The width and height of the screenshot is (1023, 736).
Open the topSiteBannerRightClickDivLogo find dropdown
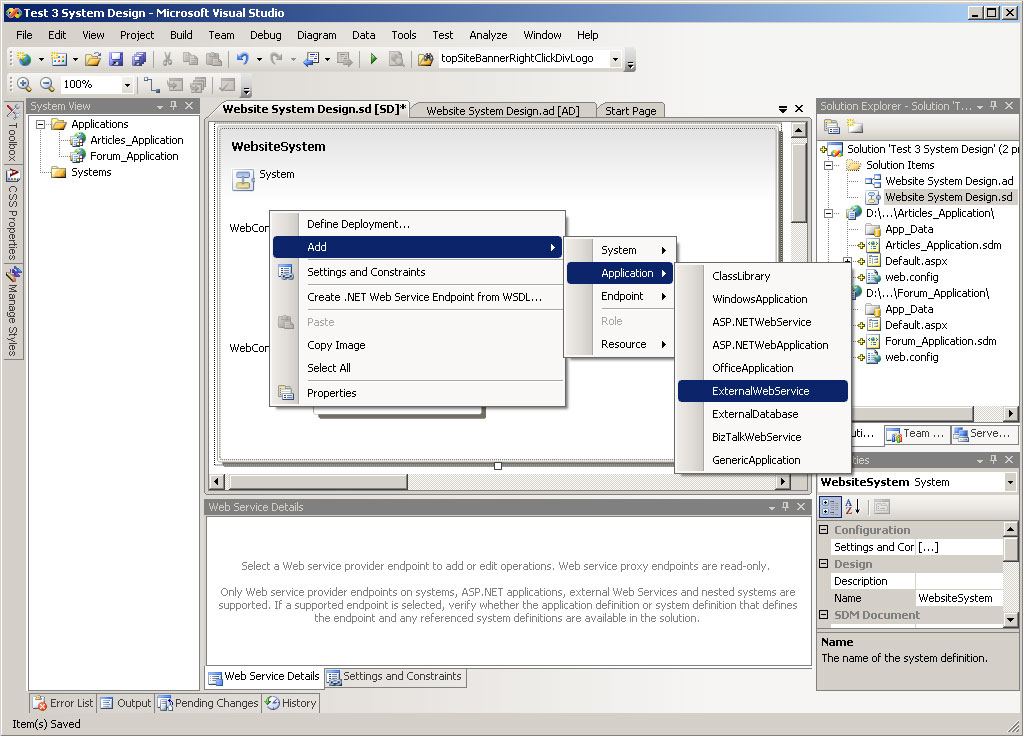pos(615,59)
